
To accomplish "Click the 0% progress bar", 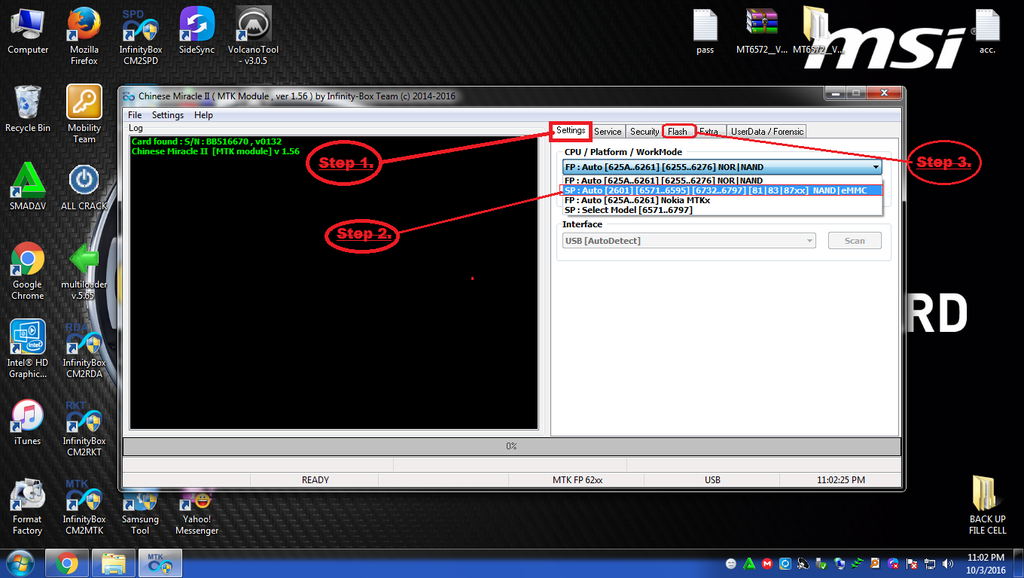I will tap(511, 446).
